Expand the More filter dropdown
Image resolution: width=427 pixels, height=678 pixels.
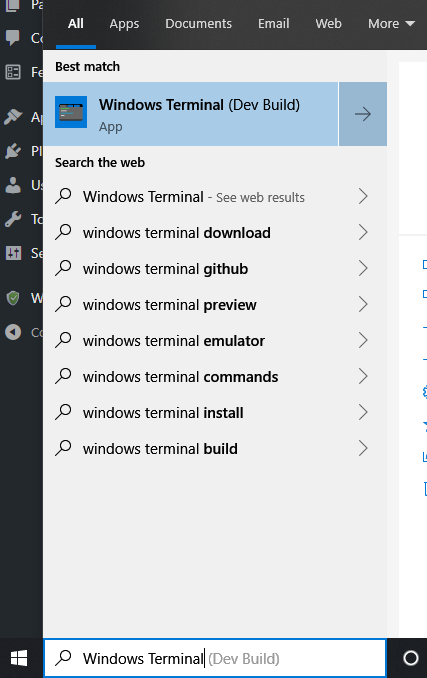(391, 23)
